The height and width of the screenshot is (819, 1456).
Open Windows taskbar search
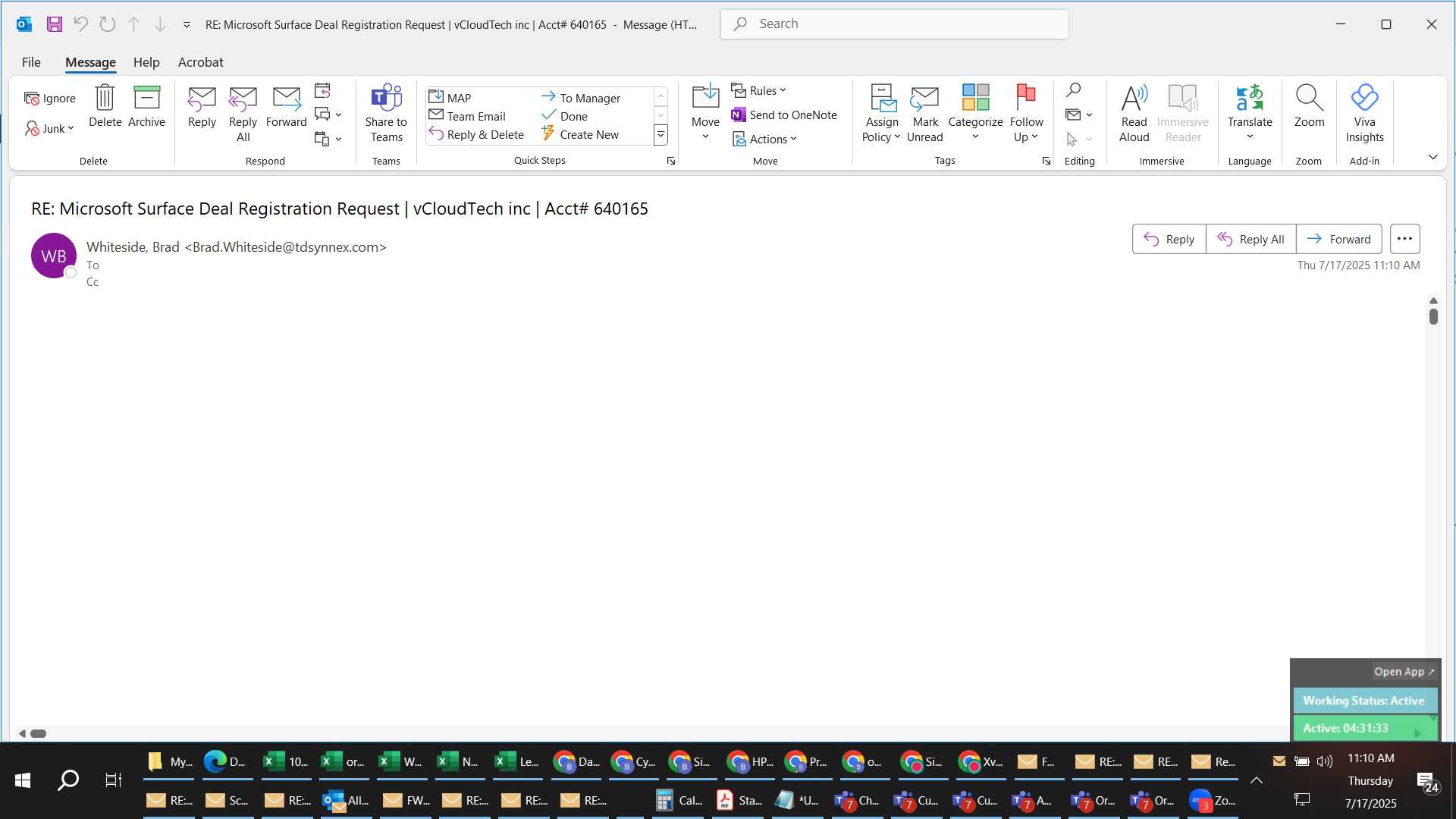(68, 780)
